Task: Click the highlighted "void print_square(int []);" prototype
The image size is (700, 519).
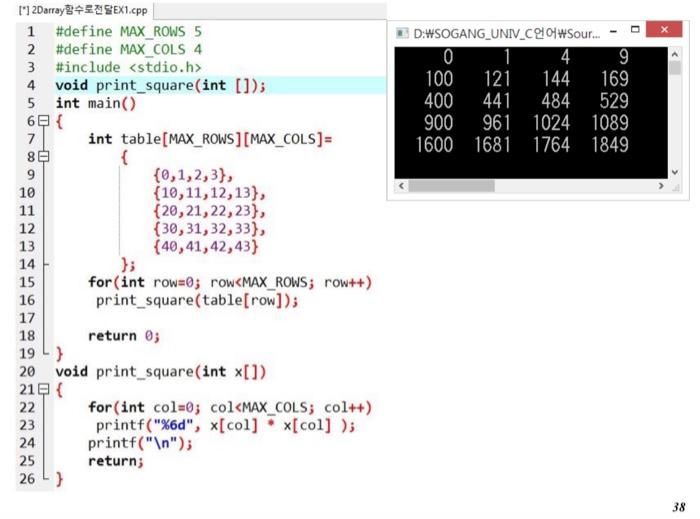Action: click(161, 85)
